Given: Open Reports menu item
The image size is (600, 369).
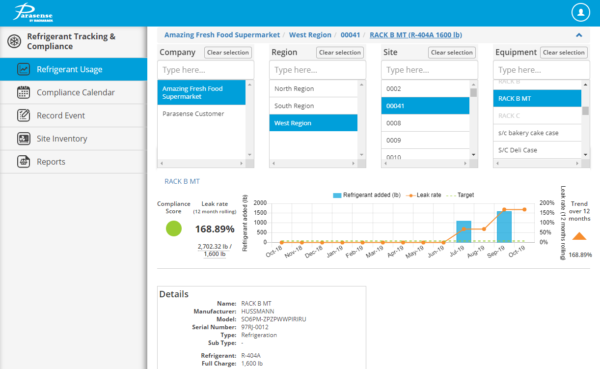Looking at the screenshot, I should 73,162.
